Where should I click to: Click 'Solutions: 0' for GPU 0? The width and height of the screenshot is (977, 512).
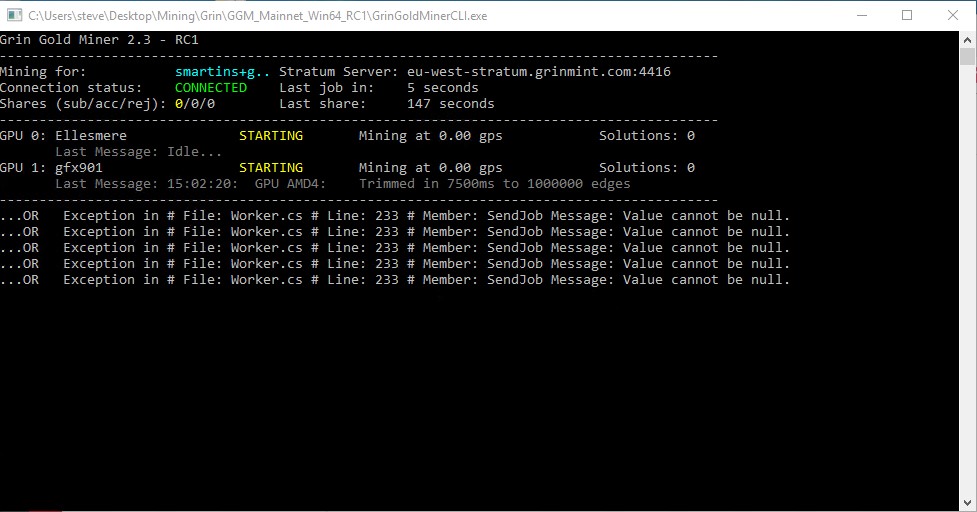click(x=647, y=136)
